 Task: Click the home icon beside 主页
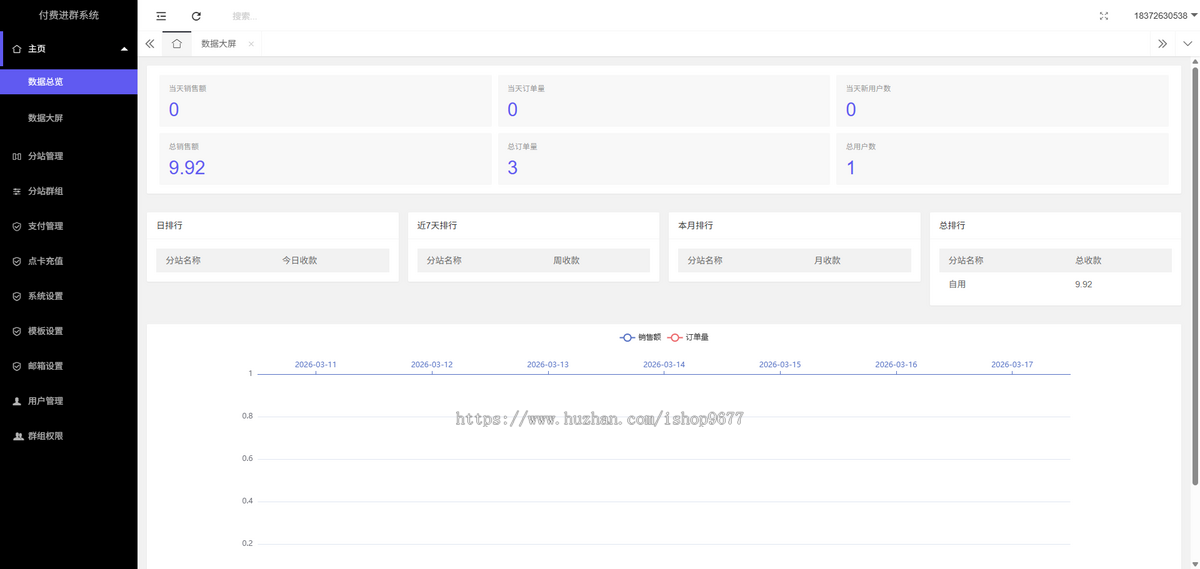(x=17, y=48)
